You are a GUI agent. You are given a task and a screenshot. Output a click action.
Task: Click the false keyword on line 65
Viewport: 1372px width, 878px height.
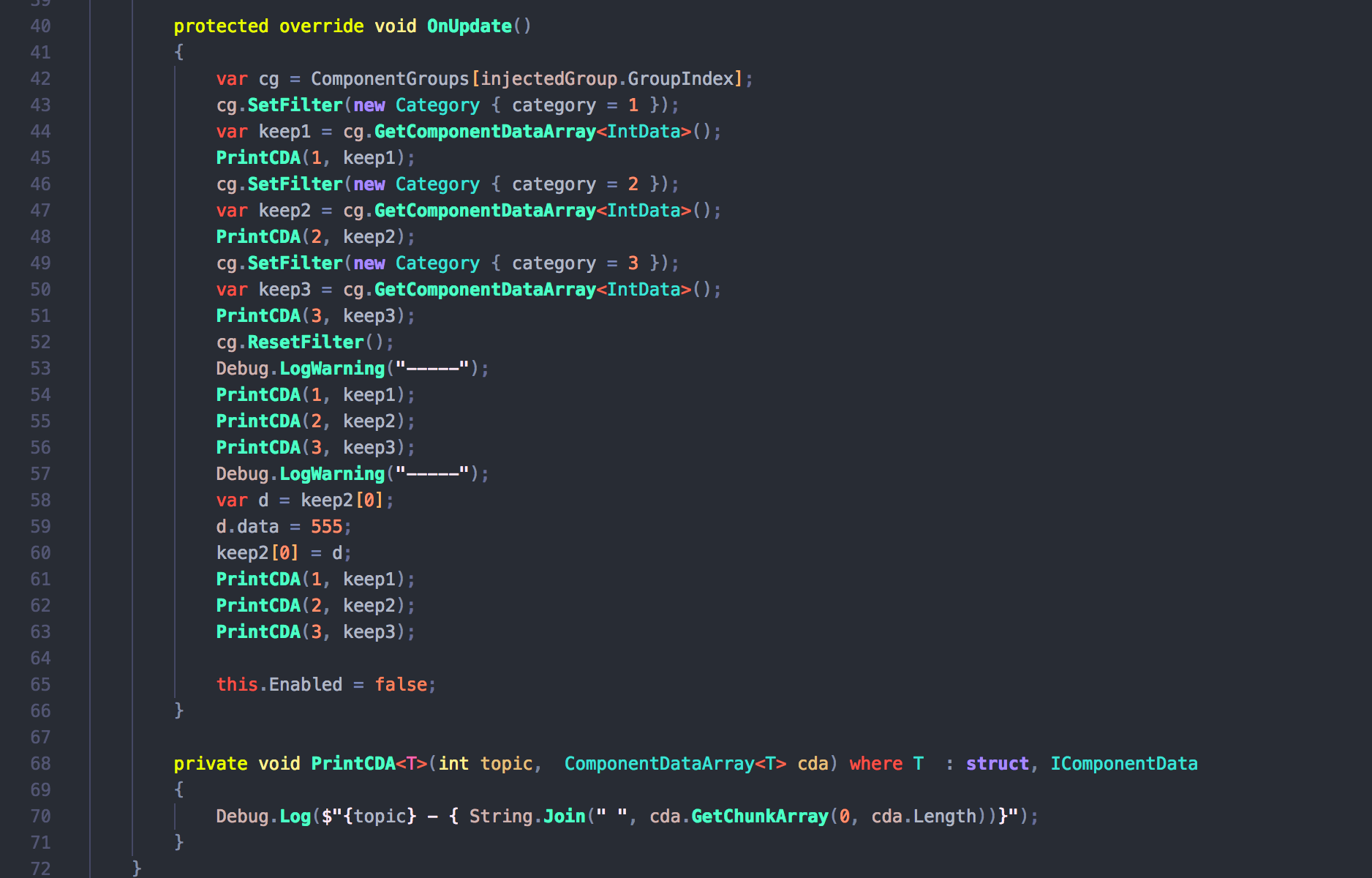[401, 684]
